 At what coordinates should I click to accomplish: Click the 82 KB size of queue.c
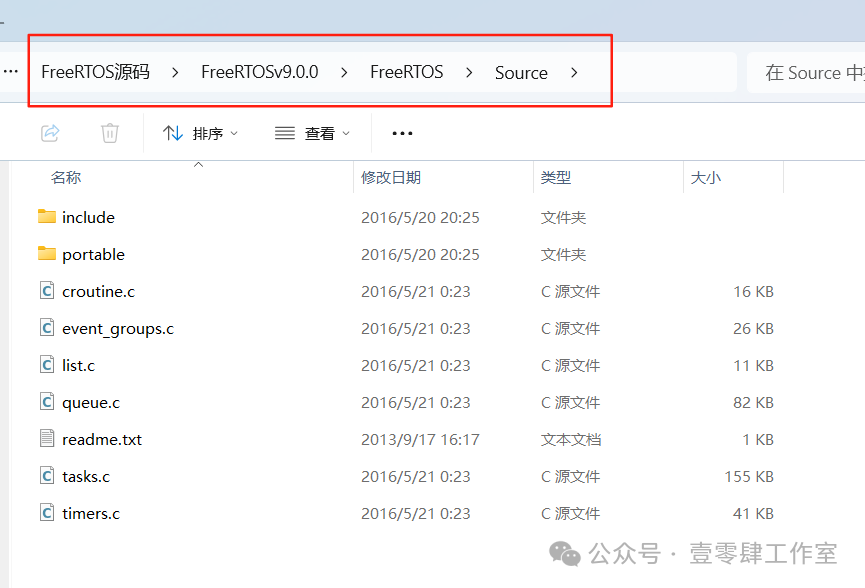point(754,403)
